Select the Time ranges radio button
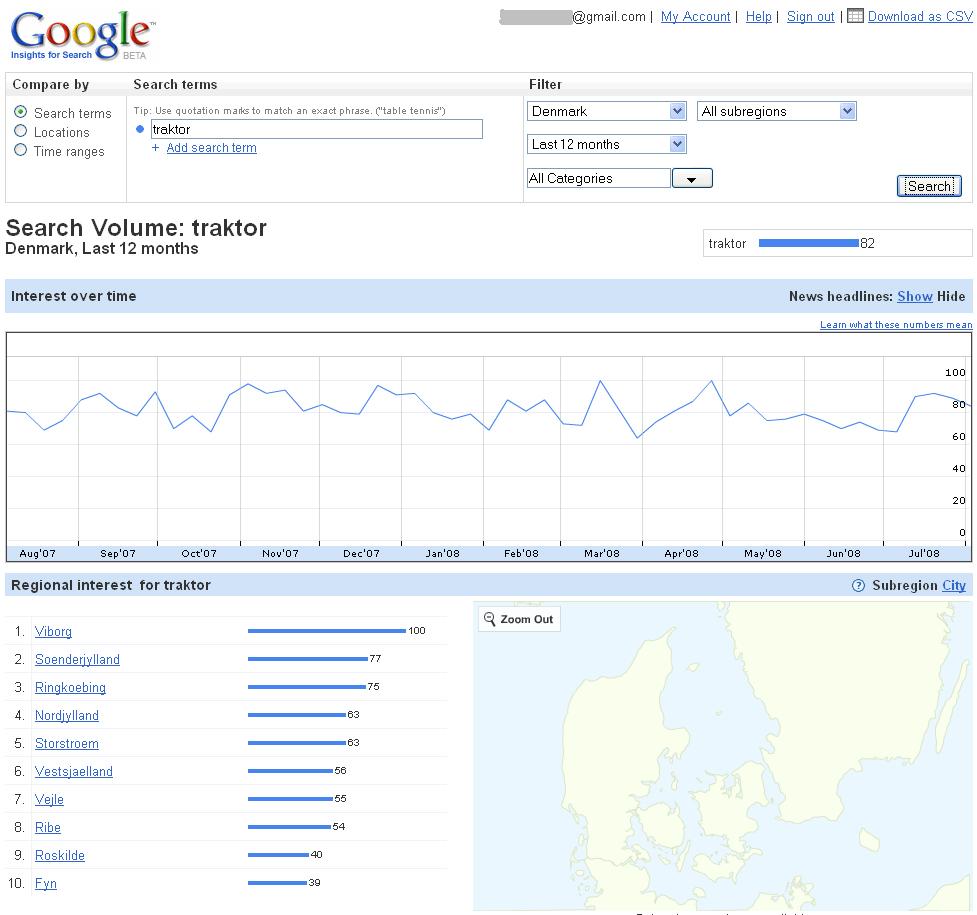Screen dimensions: 977x915 (x=21, y=150)
